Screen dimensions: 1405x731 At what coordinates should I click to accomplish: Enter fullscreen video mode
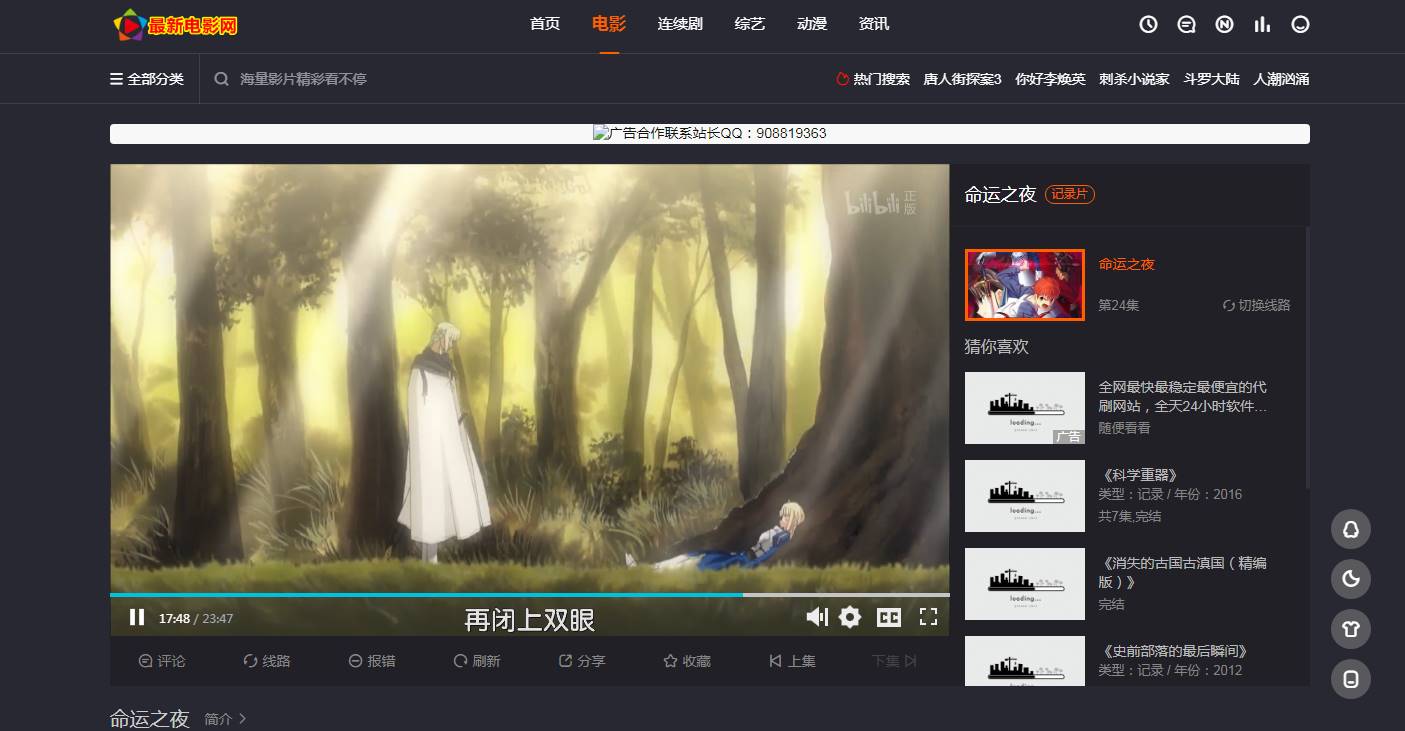coord(928,617)
